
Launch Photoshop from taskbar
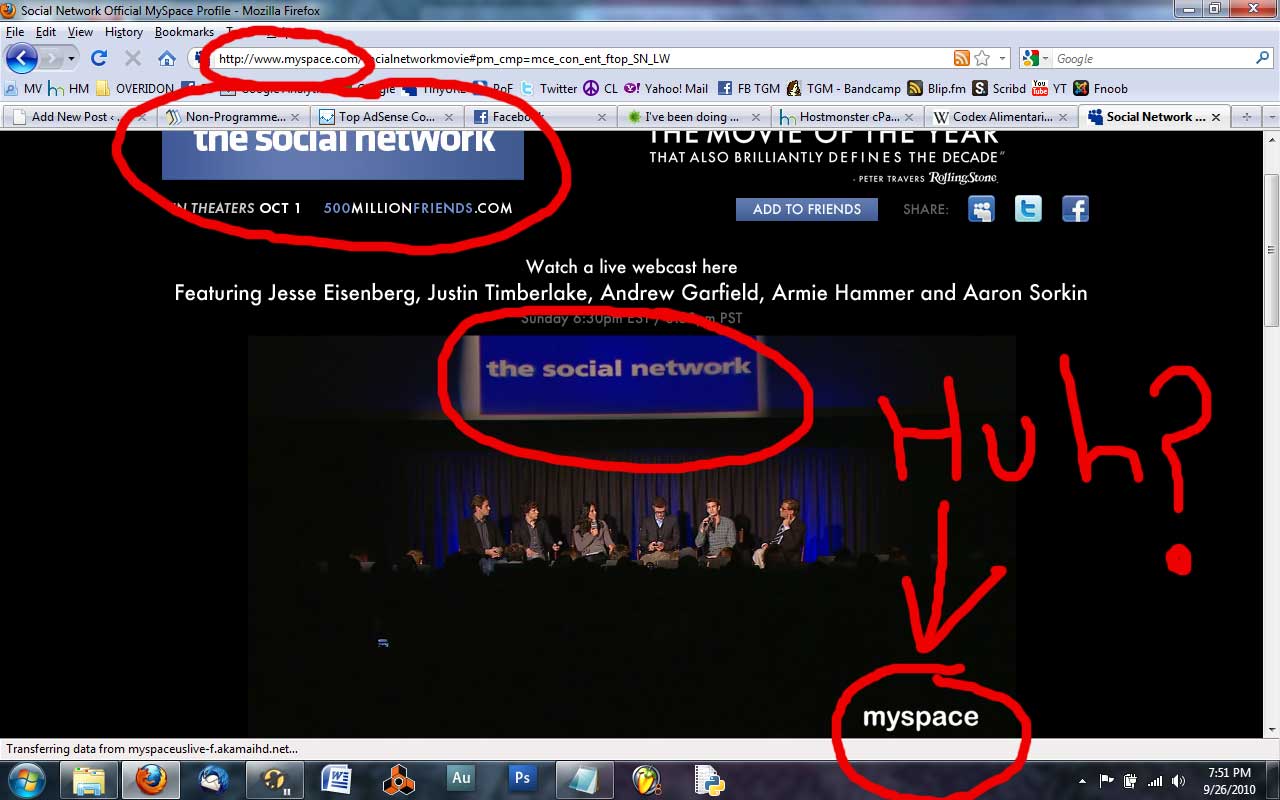point(523,778)
